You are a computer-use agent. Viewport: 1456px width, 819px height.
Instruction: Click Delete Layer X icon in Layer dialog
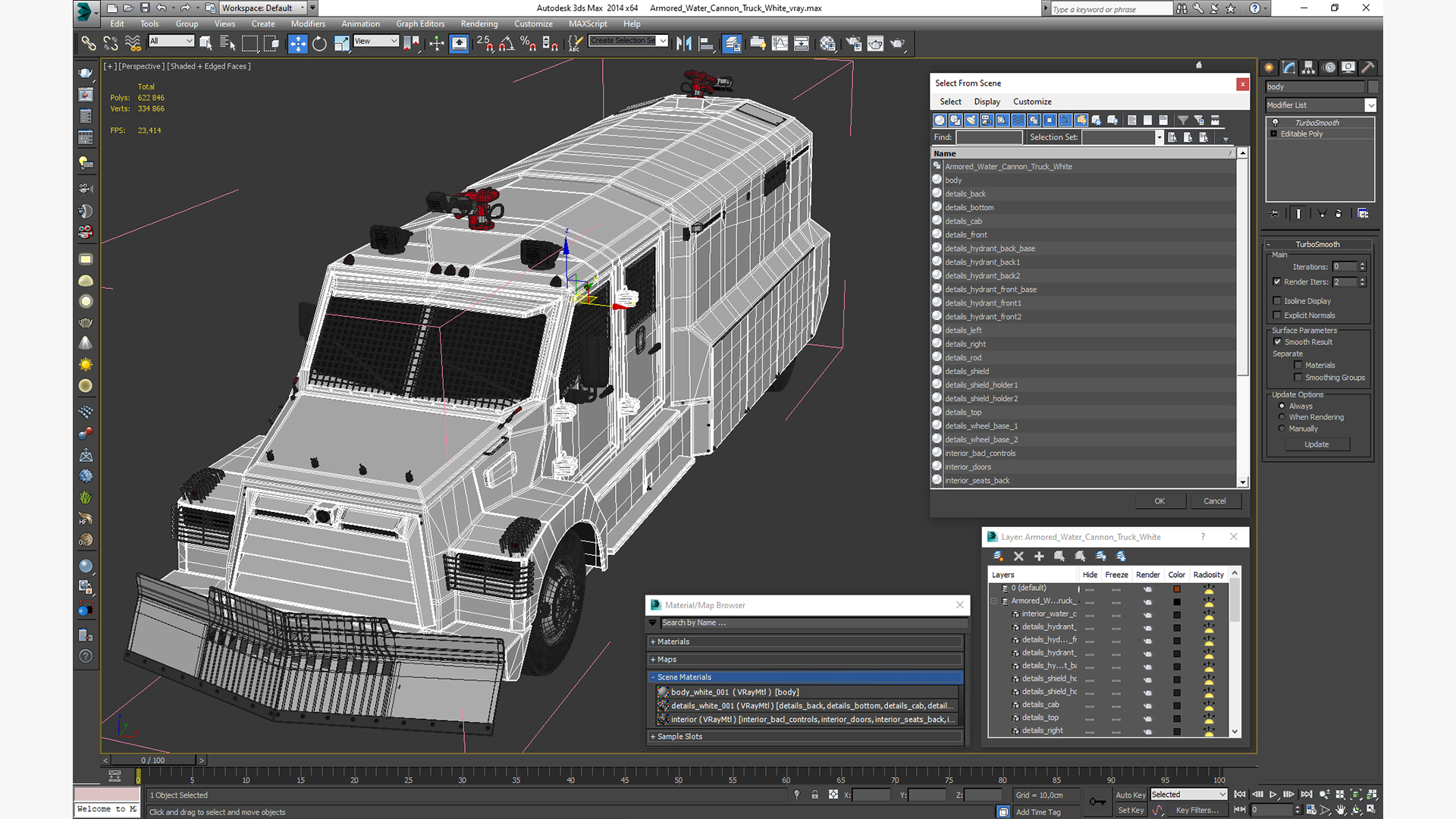tap(1018, 557)
